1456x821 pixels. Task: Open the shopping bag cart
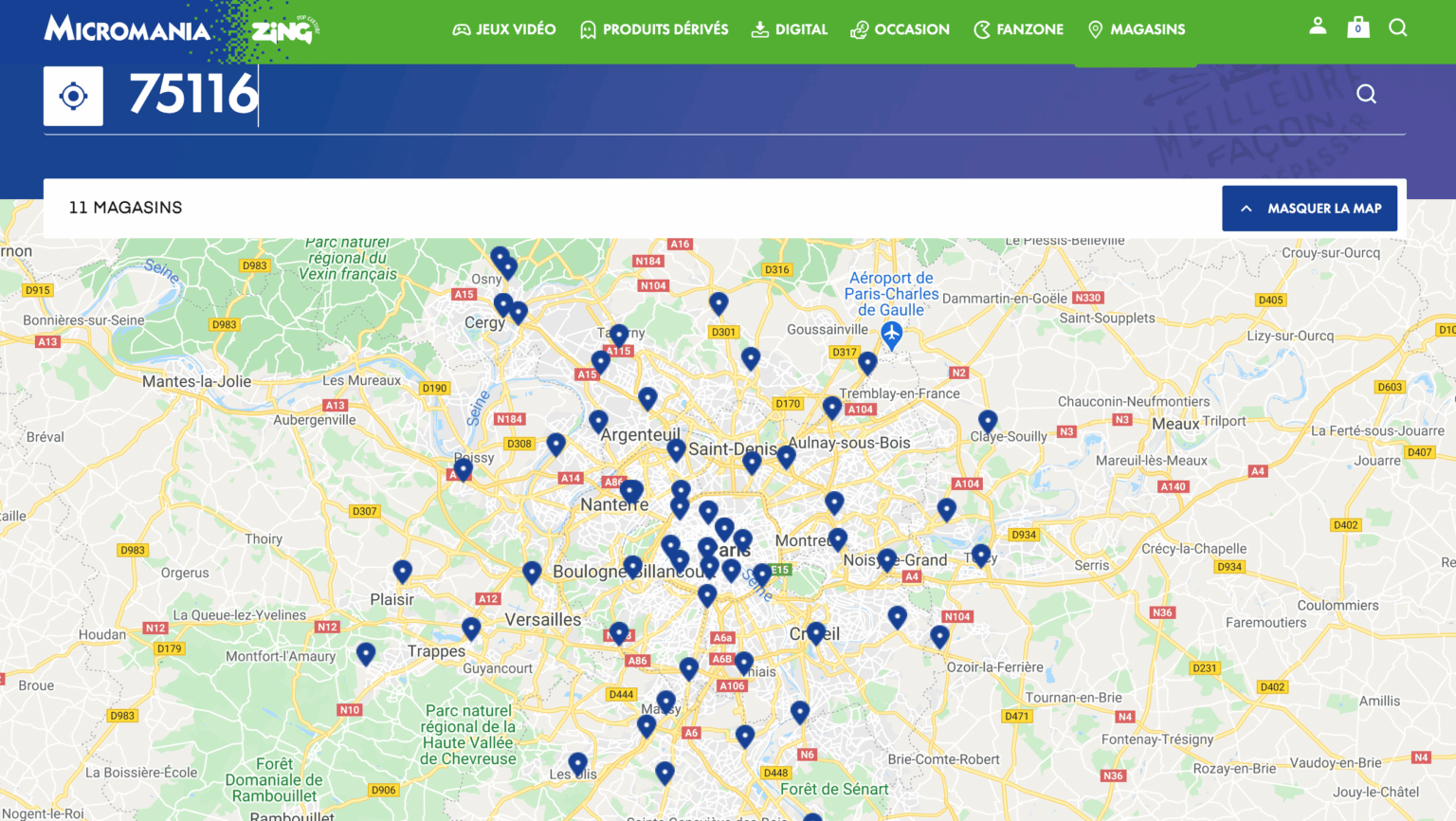click(x=1357, y=27)
